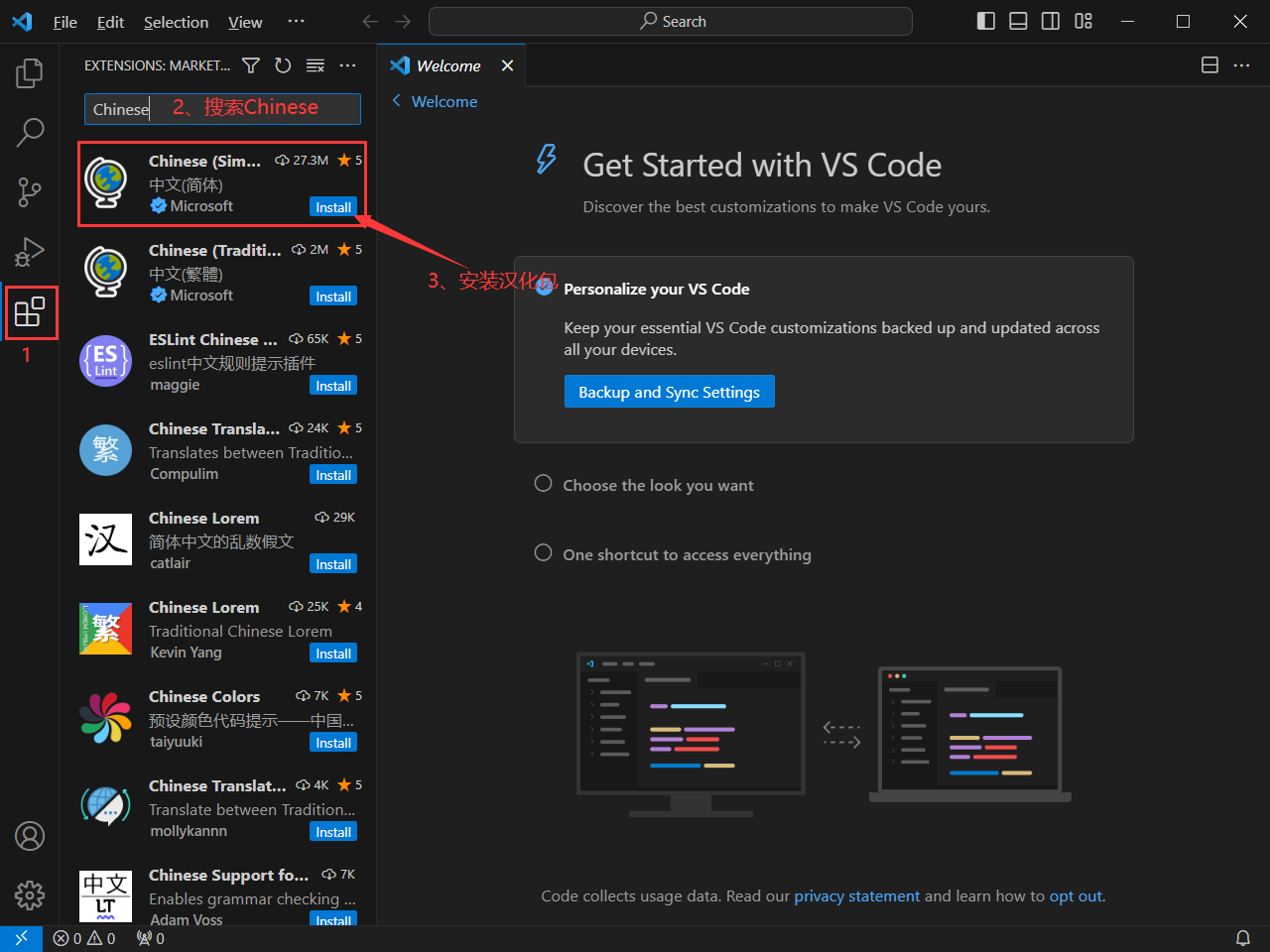Install Chinese (Simplified) language pack
1270x952 pixels.
[333, 207]
